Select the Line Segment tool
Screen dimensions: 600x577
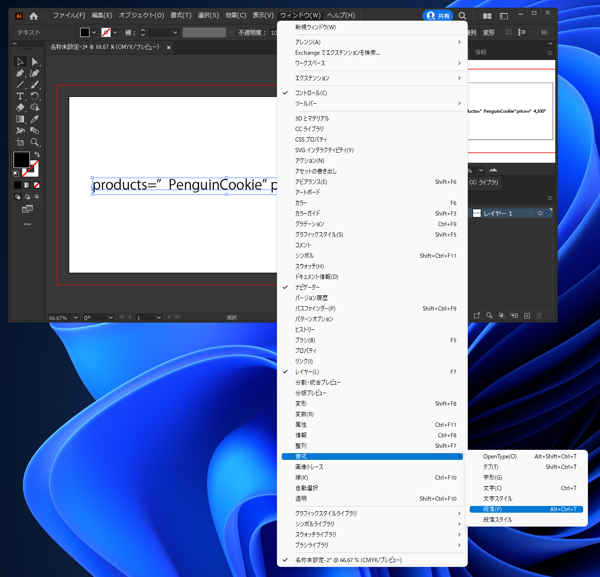pyautogui.click(x=20, y=85)
